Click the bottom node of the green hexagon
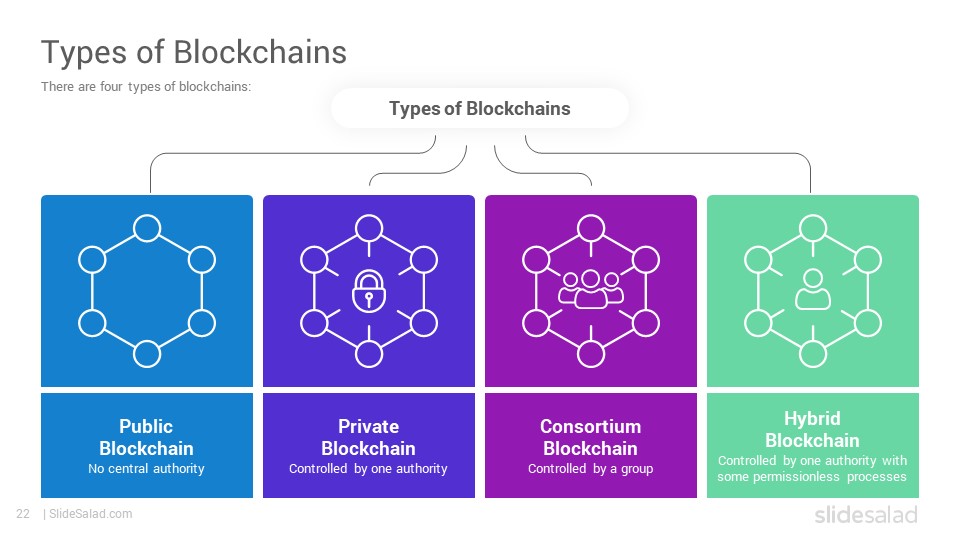This screenshot has height=540, width=960. [x=812, y=354]
